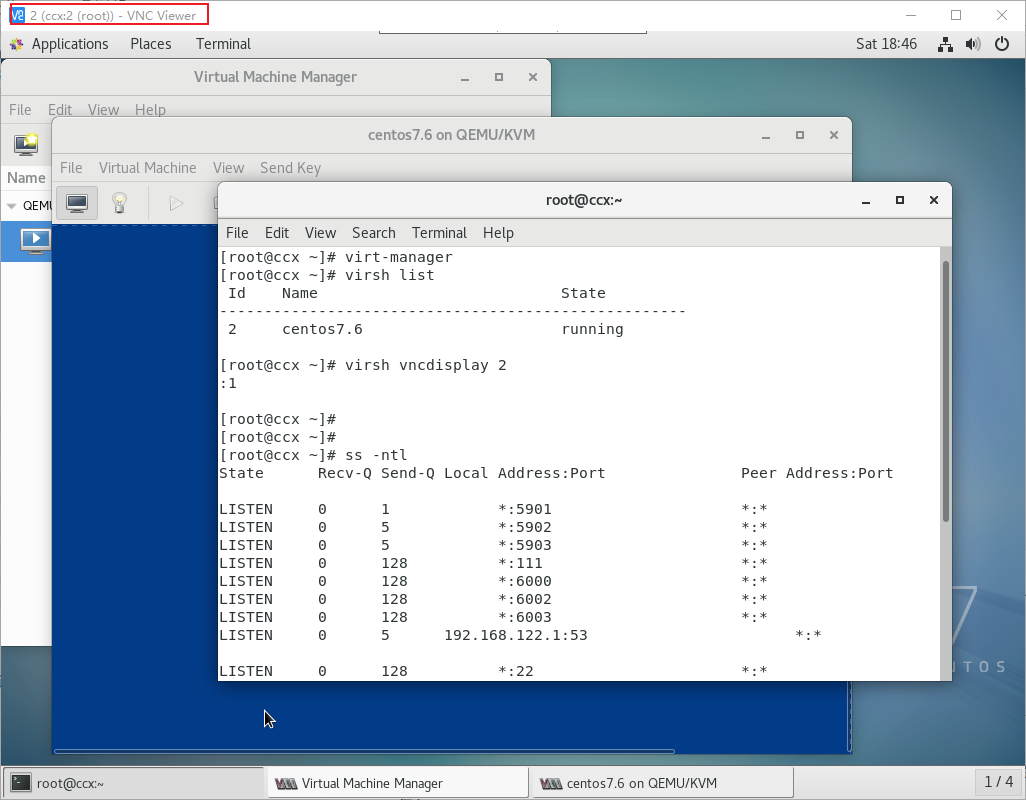The width and height of the screenshot is (1026, 800).
Task: Collapse the QEMU/KVM connection tree
Action: (10, 205)
